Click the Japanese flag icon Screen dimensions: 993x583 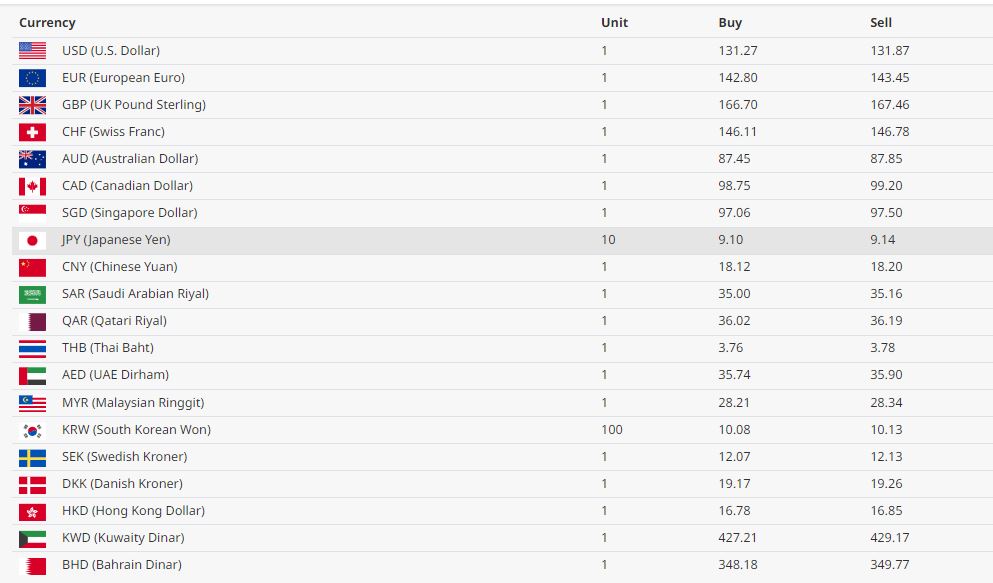[32, 240]
